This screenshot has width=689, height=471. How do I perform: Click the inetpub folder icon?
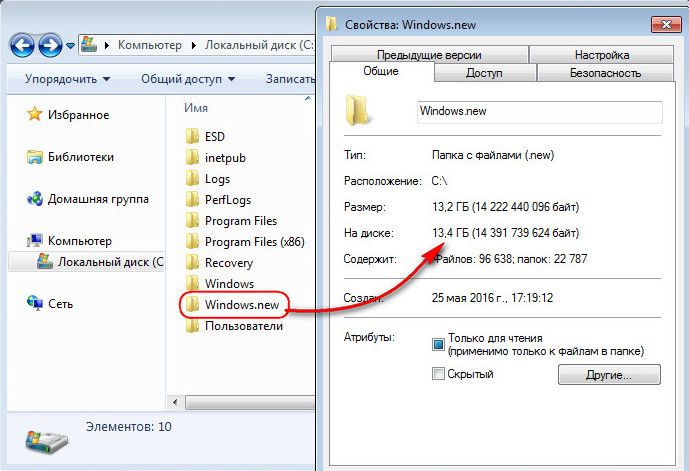click(x=192, y=157)
